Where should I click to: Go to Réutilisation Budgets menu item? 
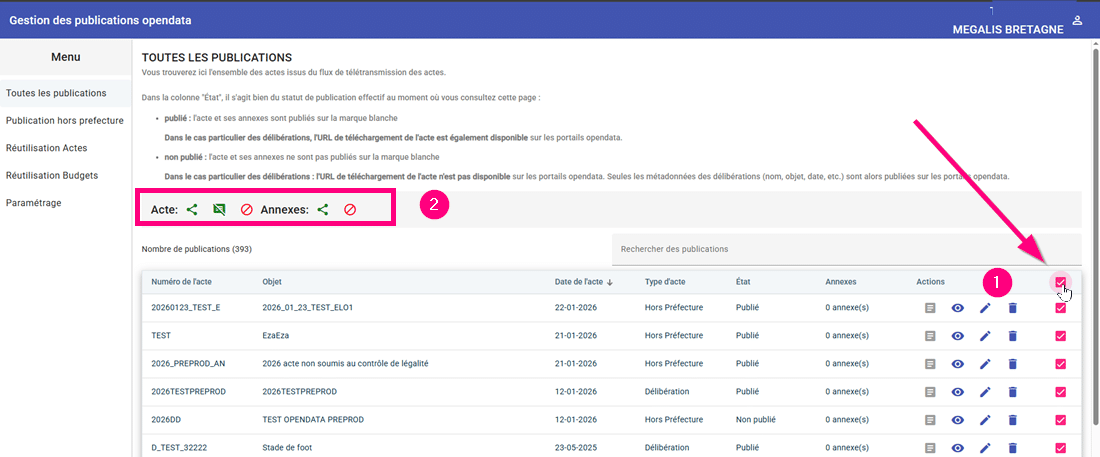52,175
